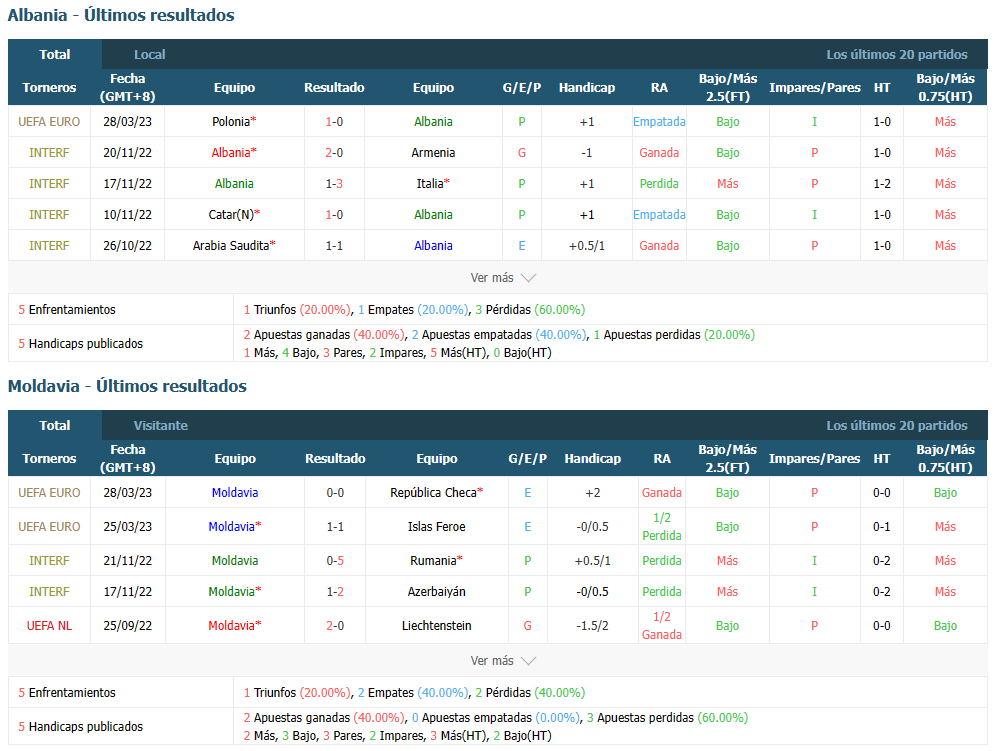Open the 1-2 result against Azerbaiyán

coord(335,592)
